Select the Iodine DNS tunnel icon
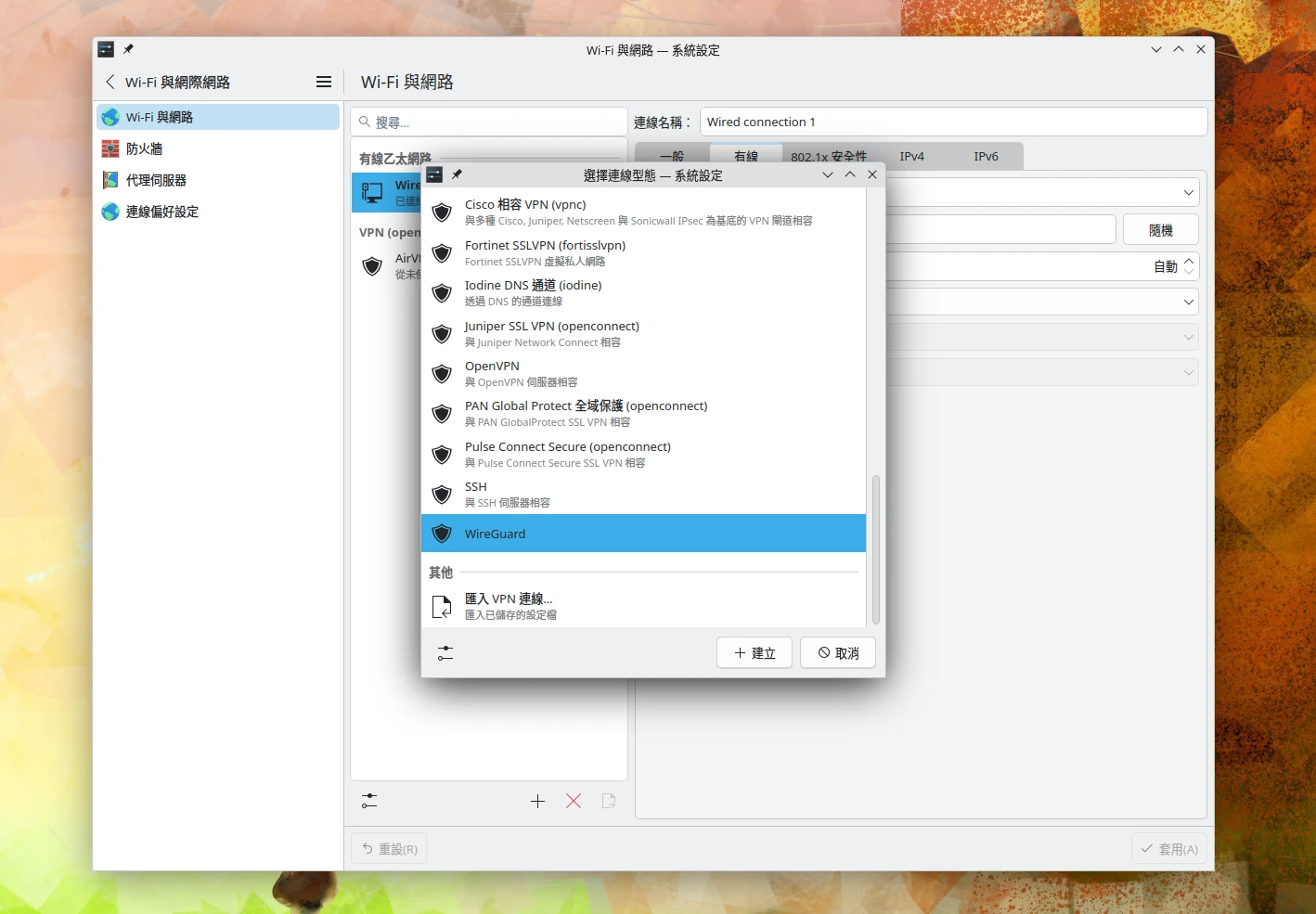This screenshot has width=1316, height=914. point(442,293)
